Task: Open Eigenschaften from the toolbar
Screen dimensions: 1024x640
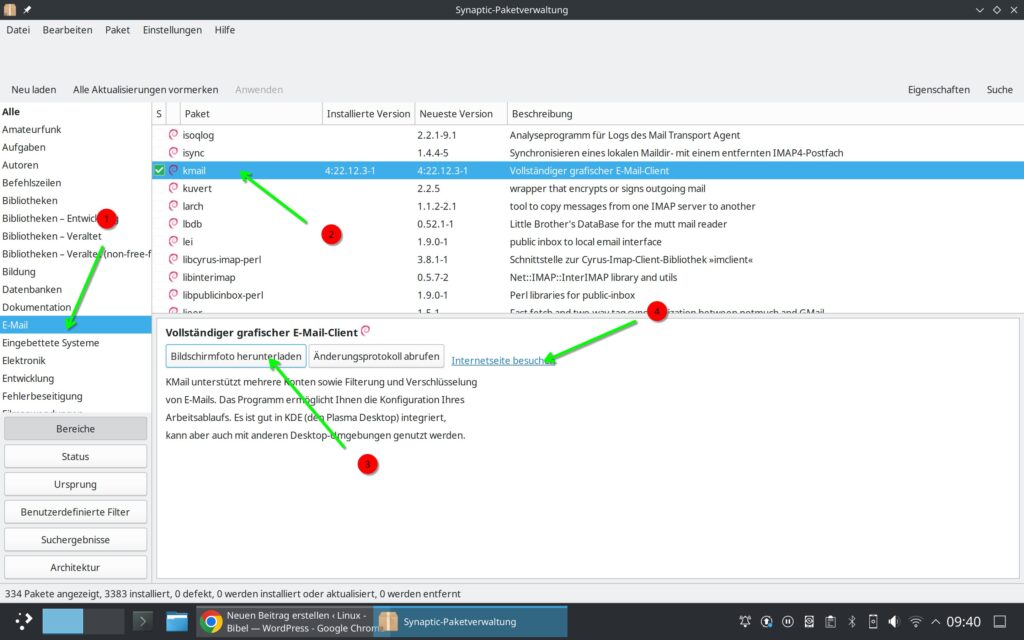Action: [x=938, y=89]
